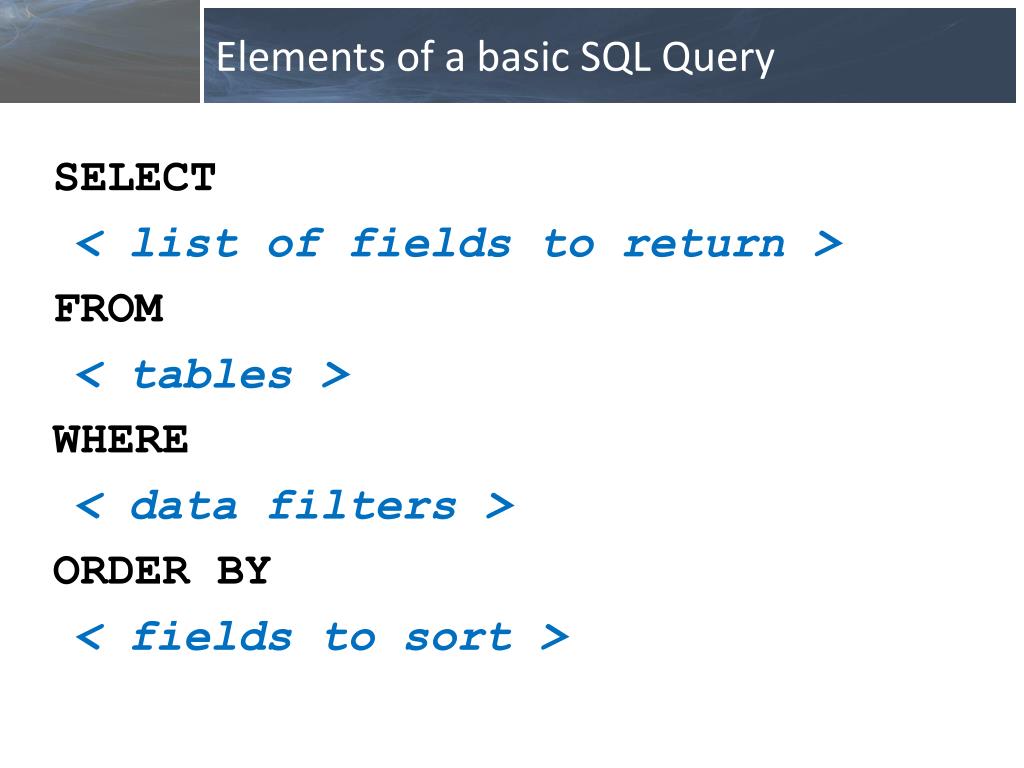Click the WHERE keyword text
Screen dimensions: 1024x768
[x=121, y=440]
